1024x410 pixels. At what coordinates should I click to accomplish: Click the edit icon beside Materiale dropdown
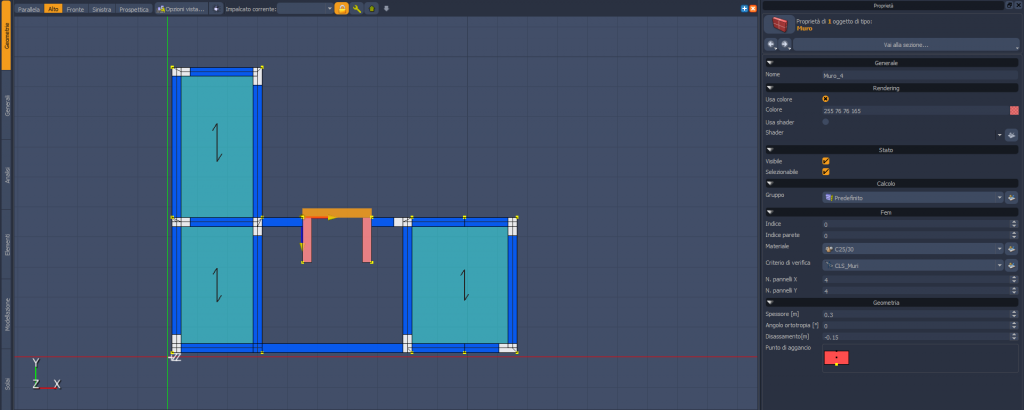[x=1011, y=248]
